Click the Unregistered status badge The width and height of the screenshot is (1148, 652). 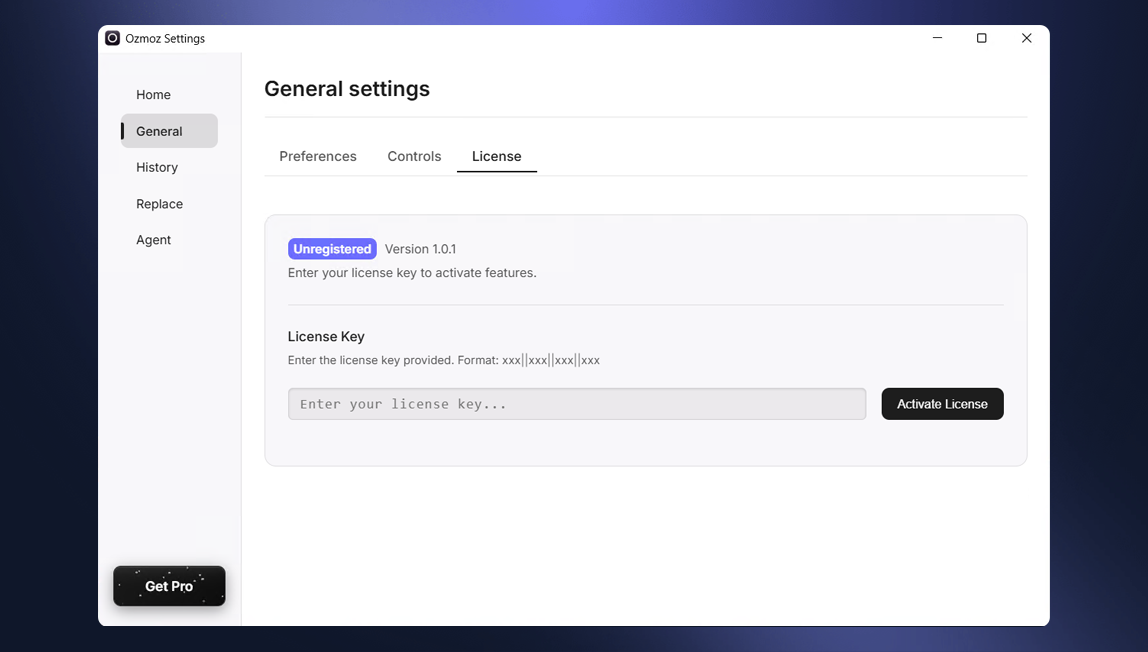click(x=332, y=248)
